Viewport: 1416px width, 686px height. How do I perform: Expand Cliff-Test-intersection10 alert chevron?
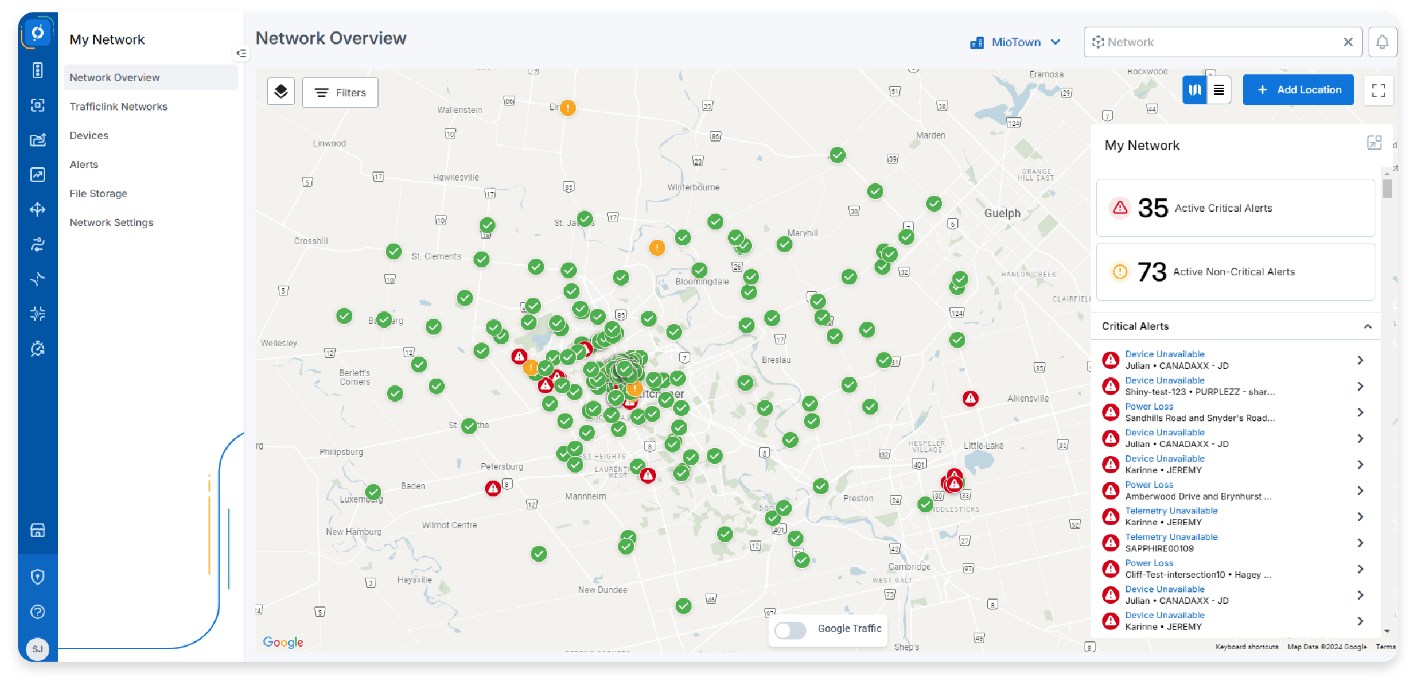tap(1361, 568)
